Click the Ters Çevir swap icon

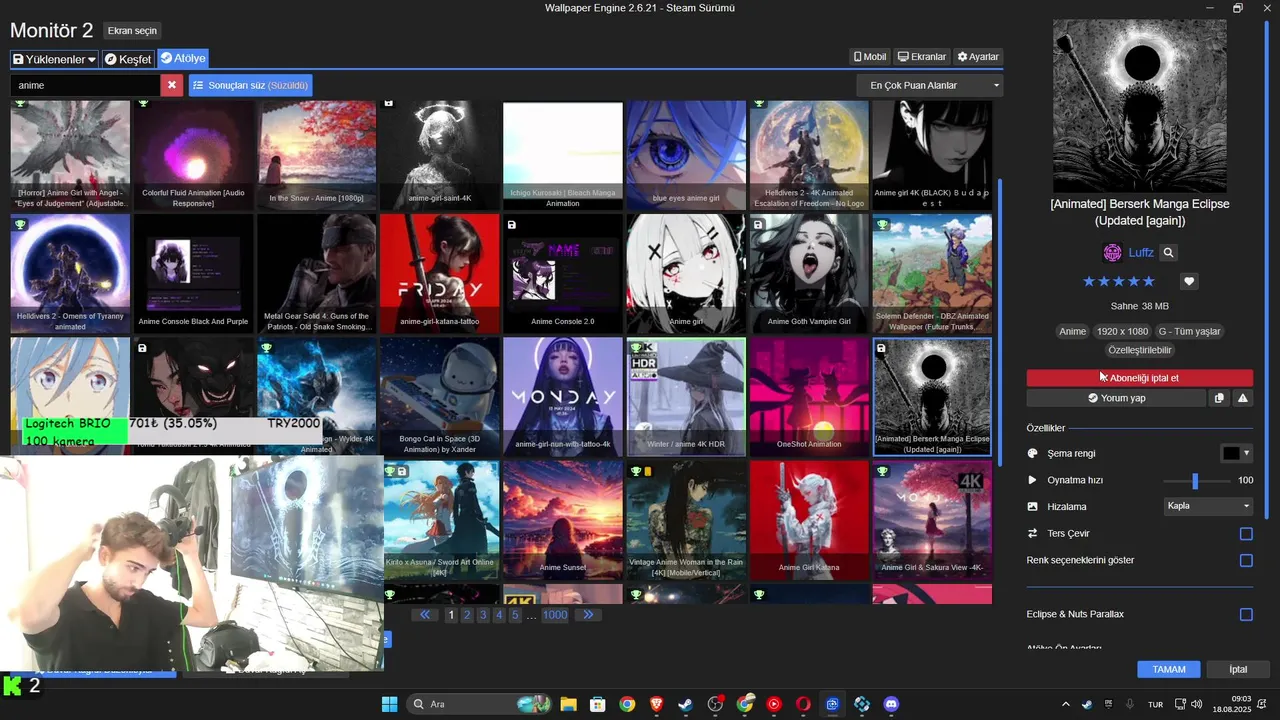click(1033, 534)
